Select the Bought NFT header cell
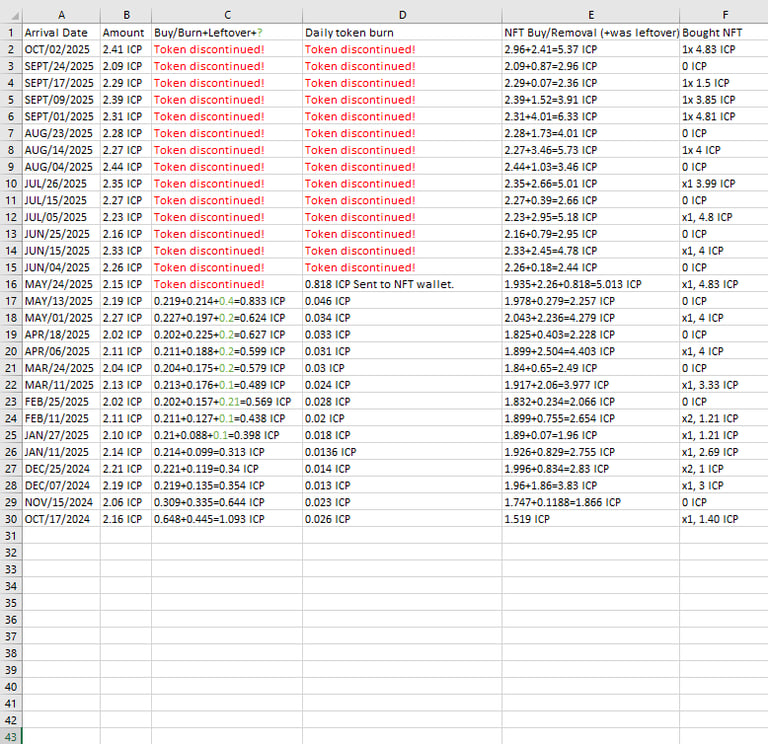This screenshot has height=744, width=768. tap(724, 33)
